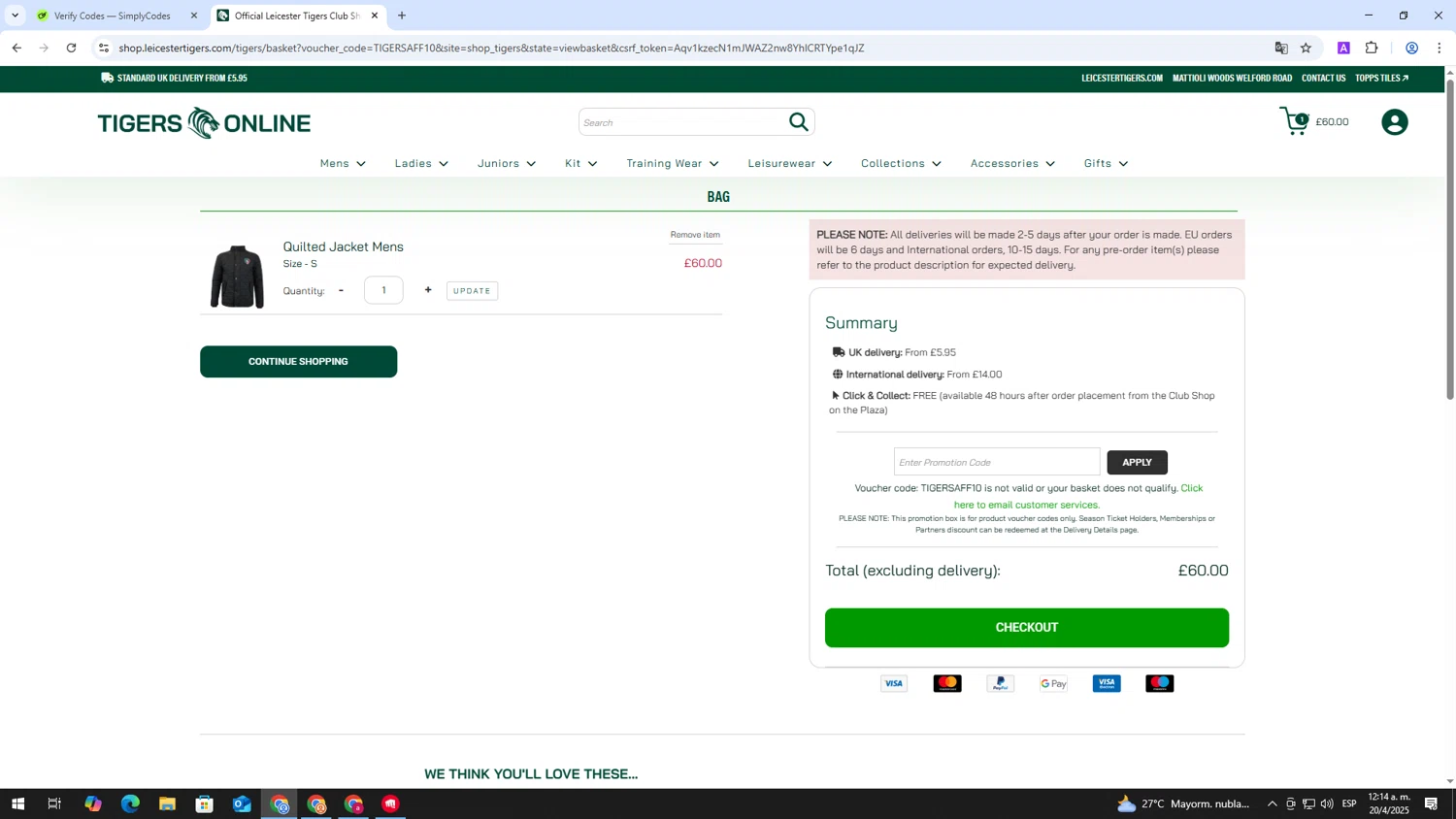This screenshot has height=819, width=1456.
Task: Click the PayPal payment icon
Action: click(1000, 683)
